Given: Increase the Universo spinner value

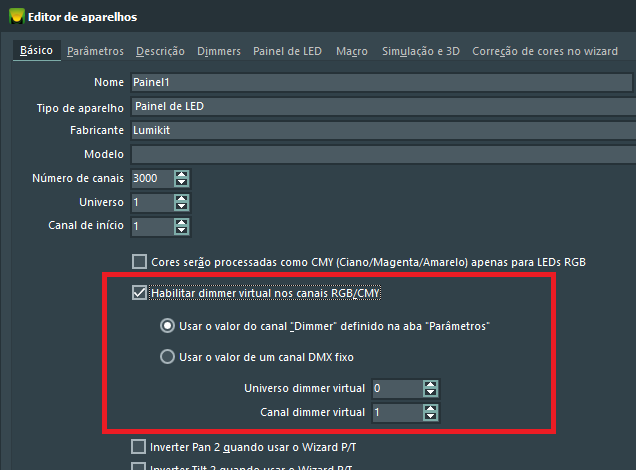Looking at the screenshot, I should click(x=181, y=198).
